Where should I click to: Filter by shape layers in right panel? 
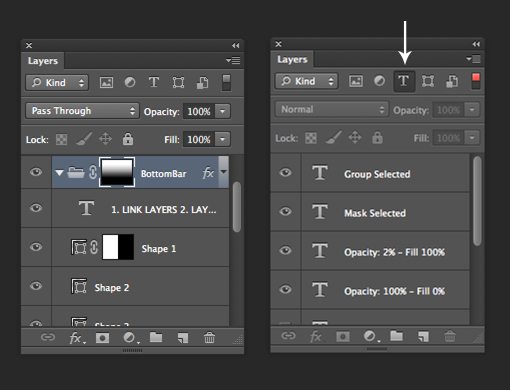[428, 81]
